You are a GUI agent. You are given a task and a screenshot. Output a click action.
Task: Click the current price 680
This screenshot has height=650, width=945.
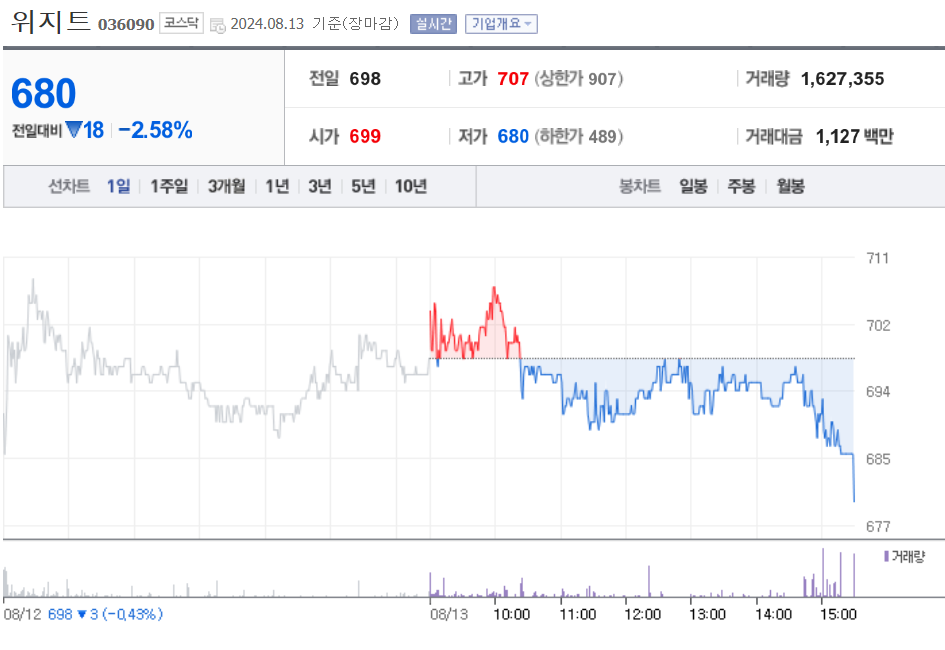point(43,94)
